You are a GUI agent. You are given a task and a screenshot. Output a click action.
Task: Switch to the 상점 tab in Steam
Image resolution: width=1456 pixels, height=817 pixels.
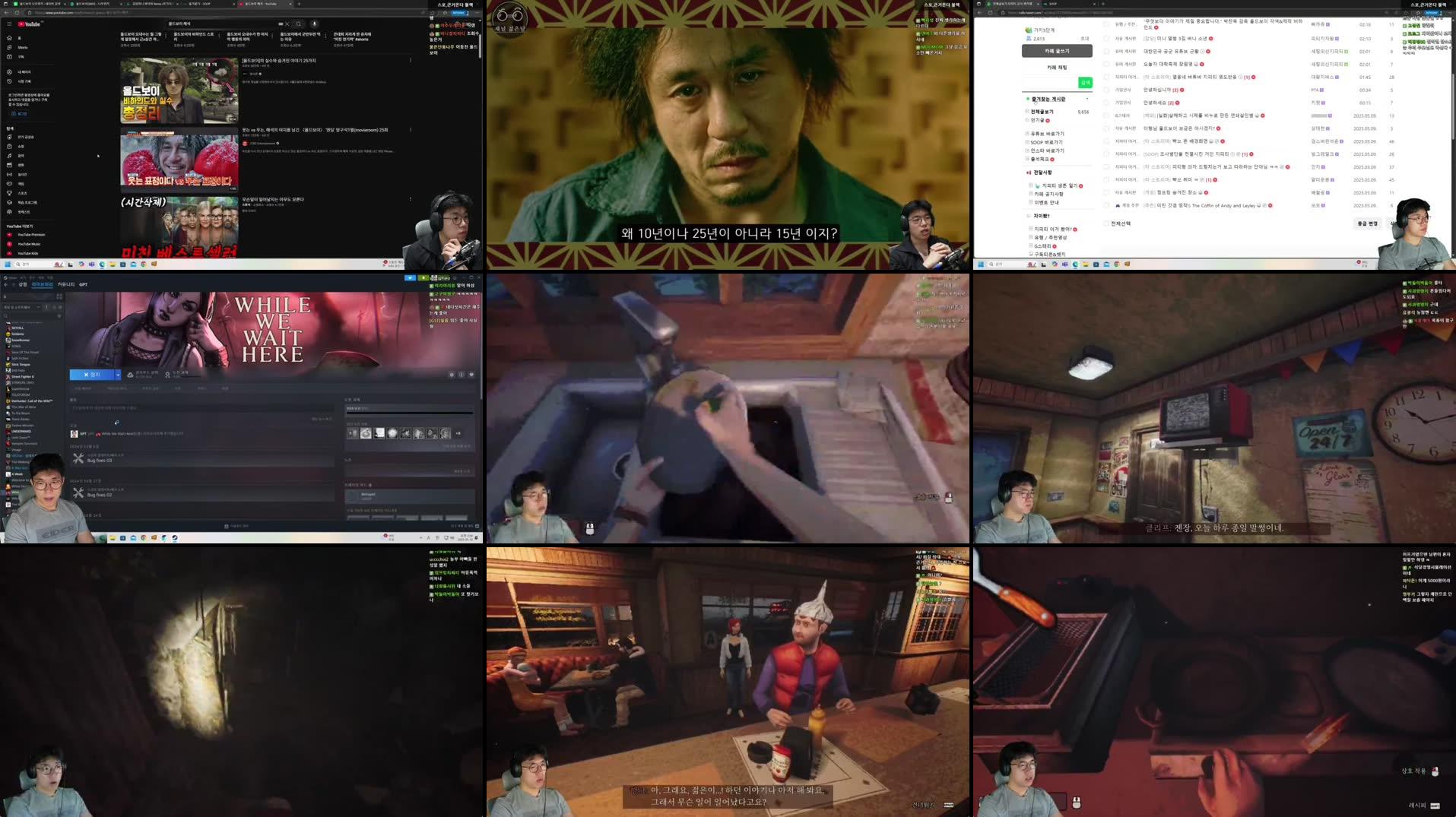coord(23,284)
